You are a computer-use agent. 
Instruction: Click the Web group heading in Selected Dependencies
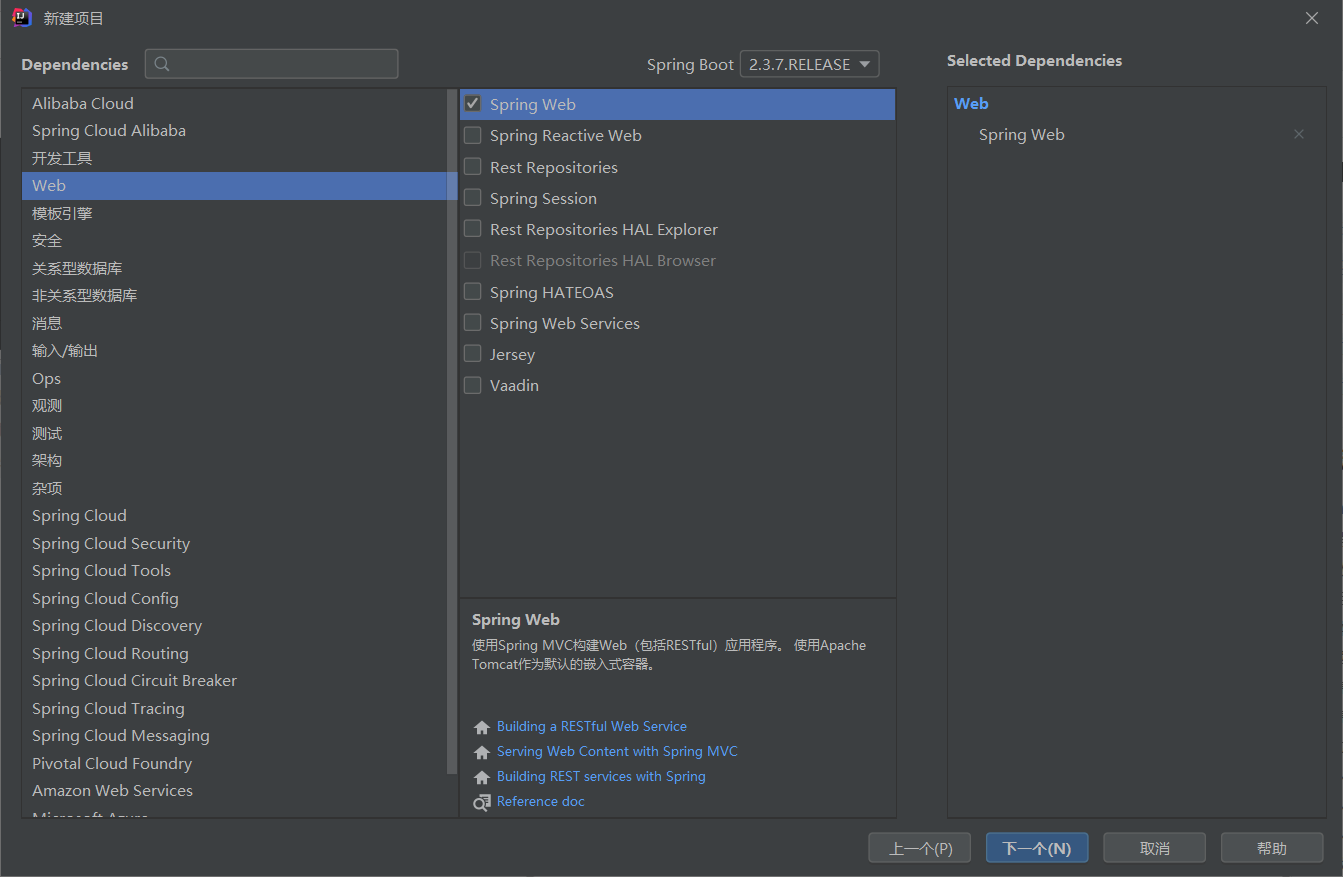[971, 103]
